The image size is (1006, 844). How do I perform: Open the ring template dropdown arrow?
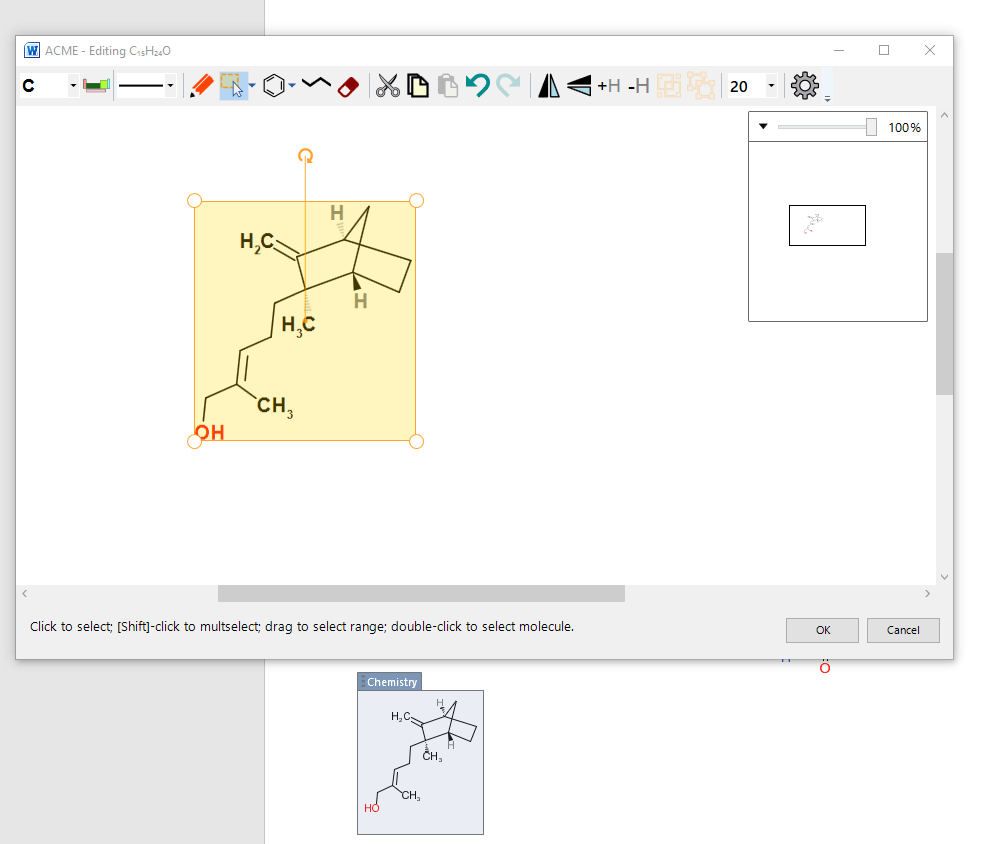pos(292,86)
